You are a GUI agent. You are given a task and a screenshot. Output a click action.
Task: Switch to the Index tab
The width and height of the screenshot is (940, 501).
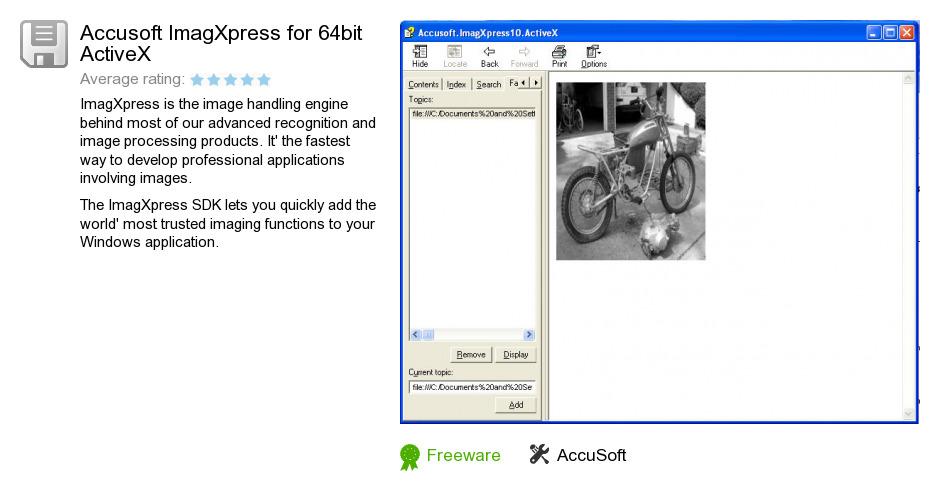pos(456,84)
